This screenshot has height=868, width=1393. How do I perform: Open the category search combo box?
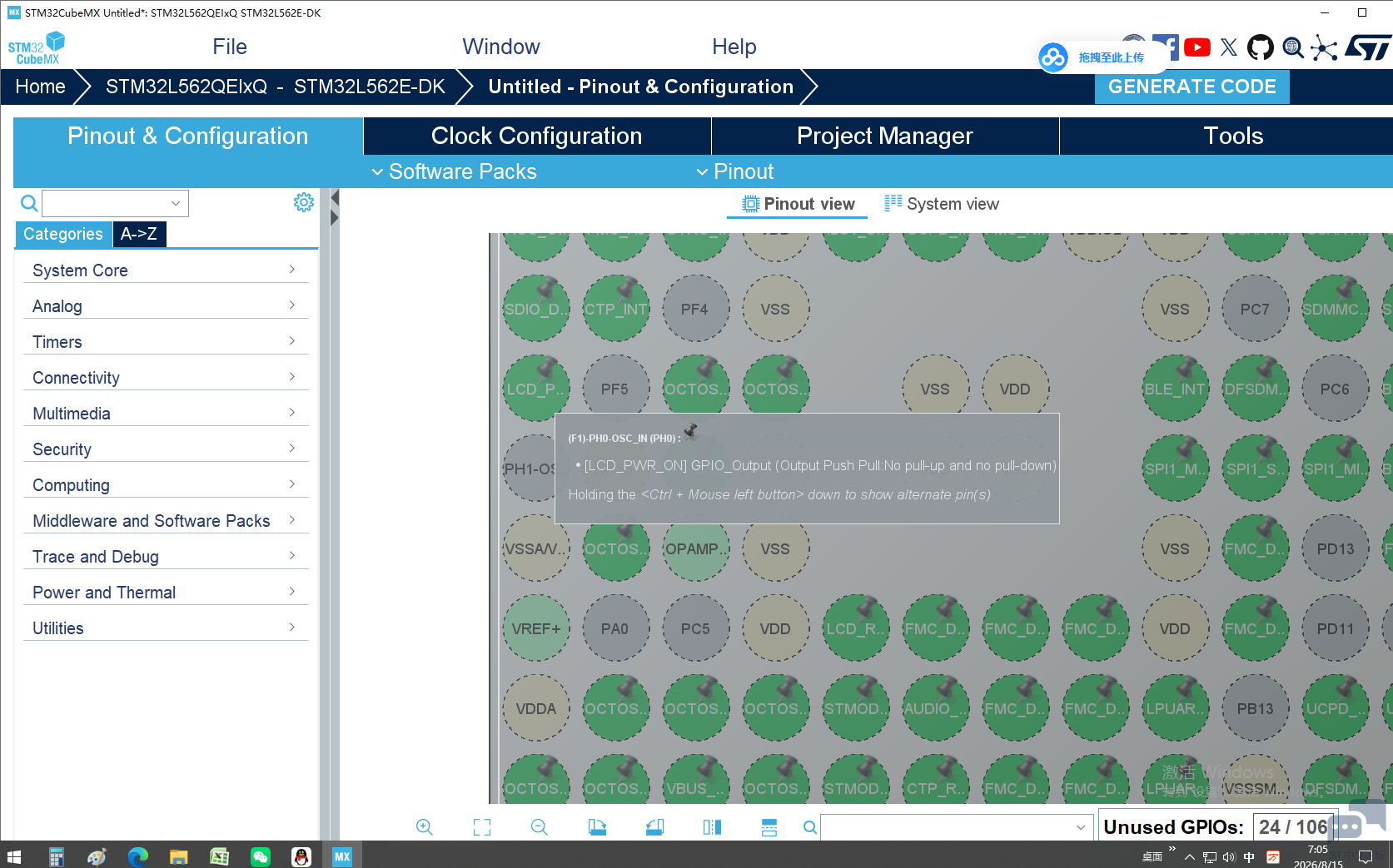[116, 203]
